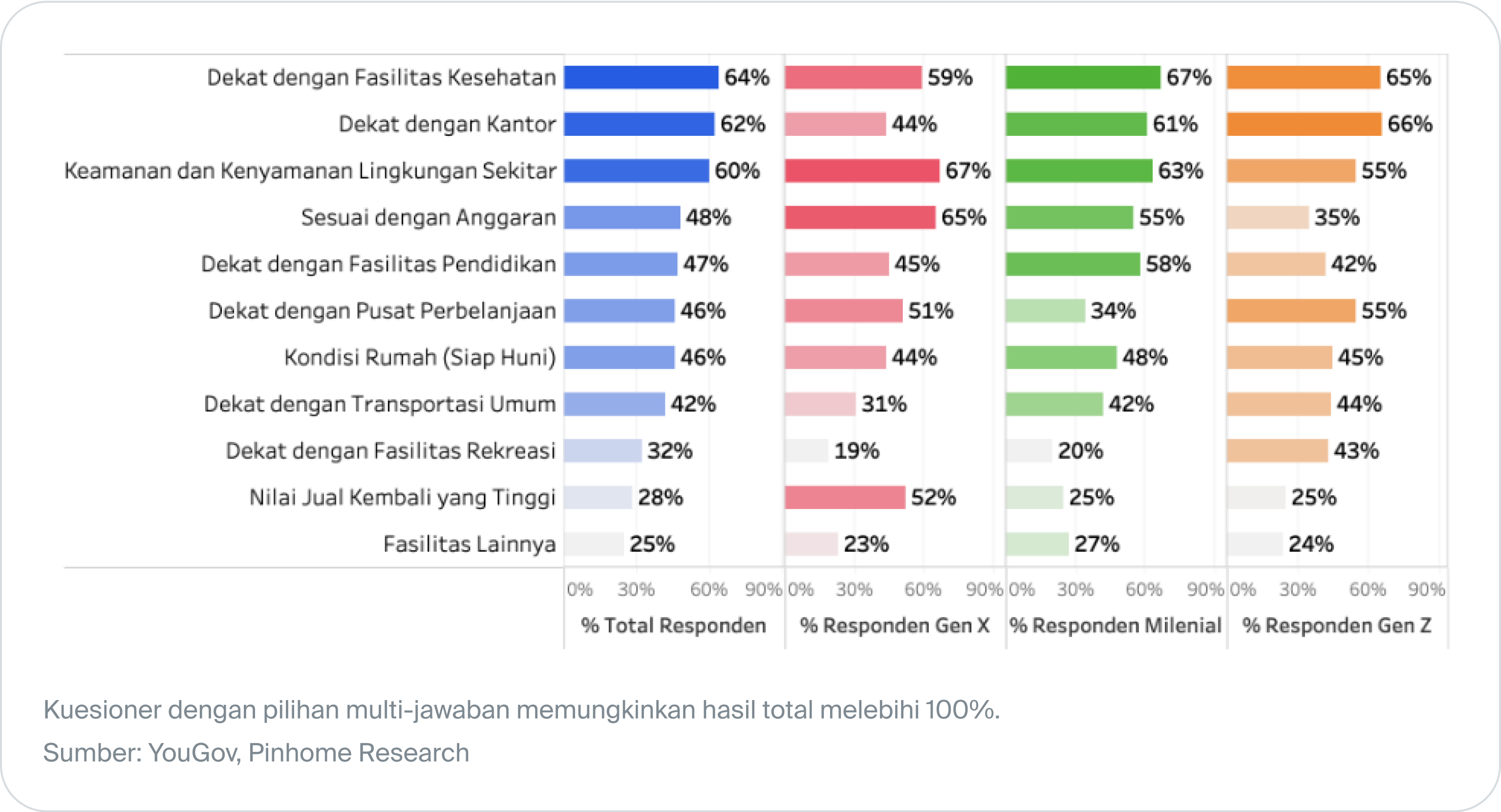Select the 'Fasilitas Lainnya' row label
Viewport: 1501px width, 812px height.
pos(470,544)
